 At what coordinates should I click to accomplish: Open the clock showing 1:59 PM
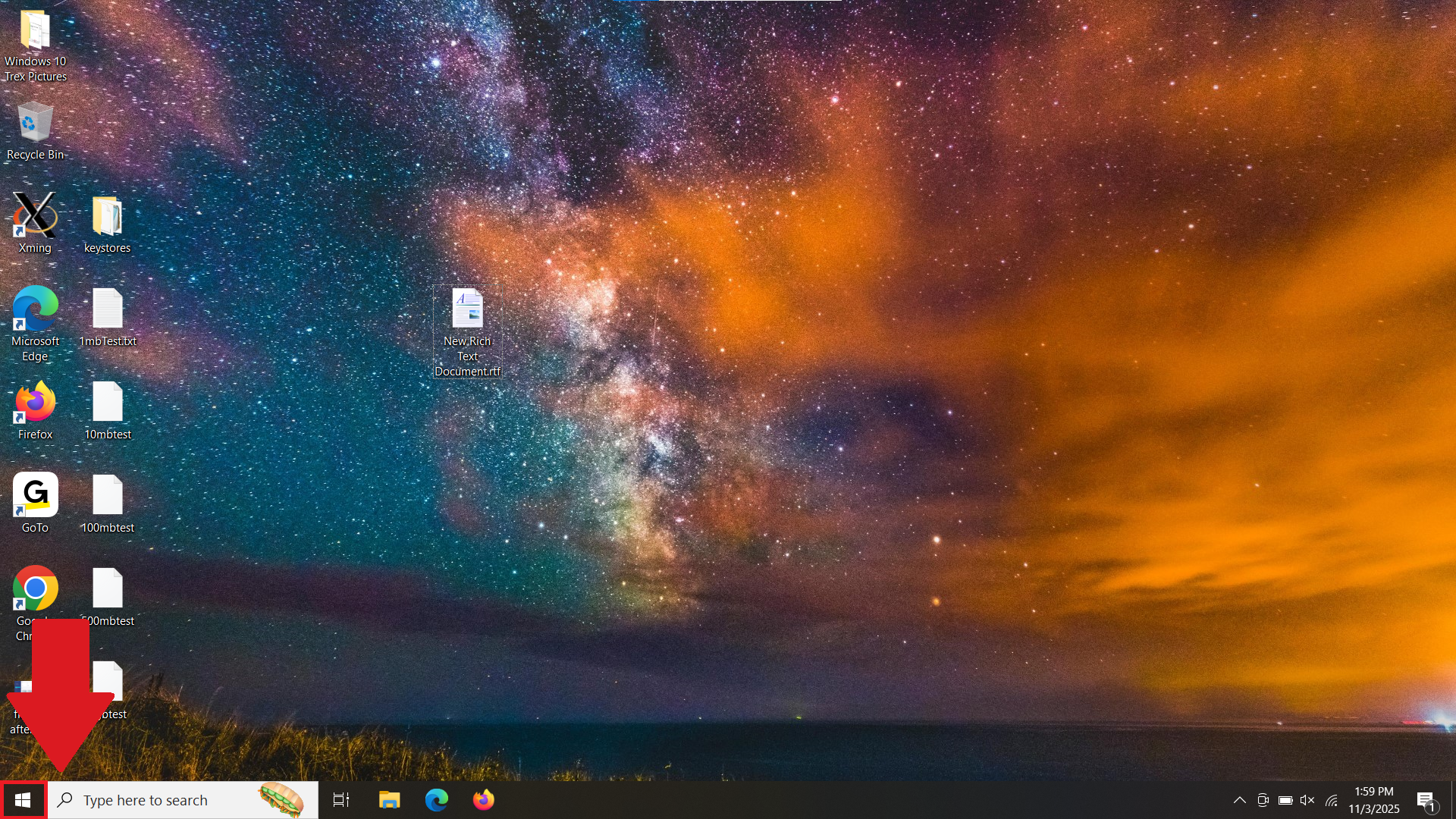(1374, 800)
